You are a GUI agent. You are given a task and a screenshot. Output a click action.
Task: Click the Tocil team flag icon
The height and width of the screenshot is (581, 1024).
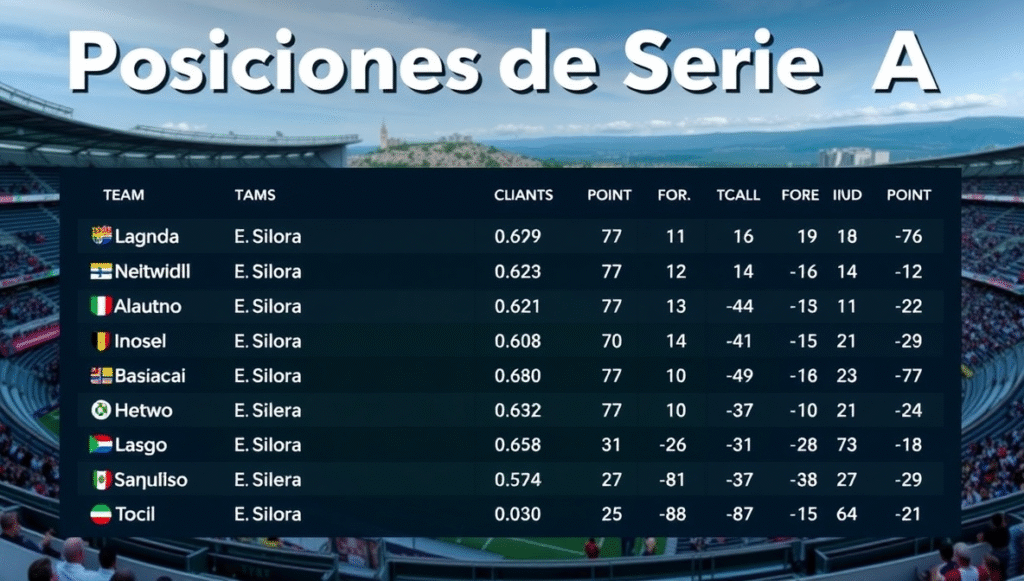(101, 515)
